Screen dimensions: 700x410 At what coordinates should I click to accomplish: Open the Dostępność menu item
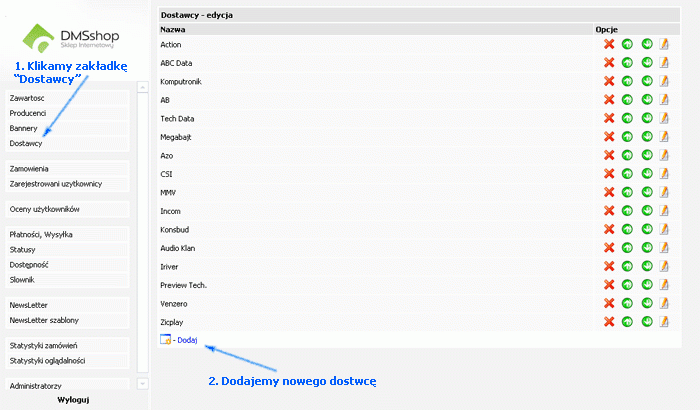point(67,265)
